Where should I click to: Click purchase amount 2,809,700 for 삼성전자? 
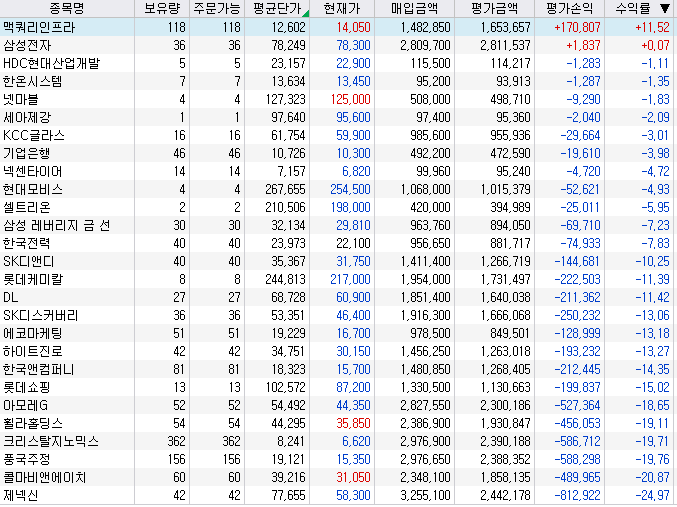click(425, 45)
